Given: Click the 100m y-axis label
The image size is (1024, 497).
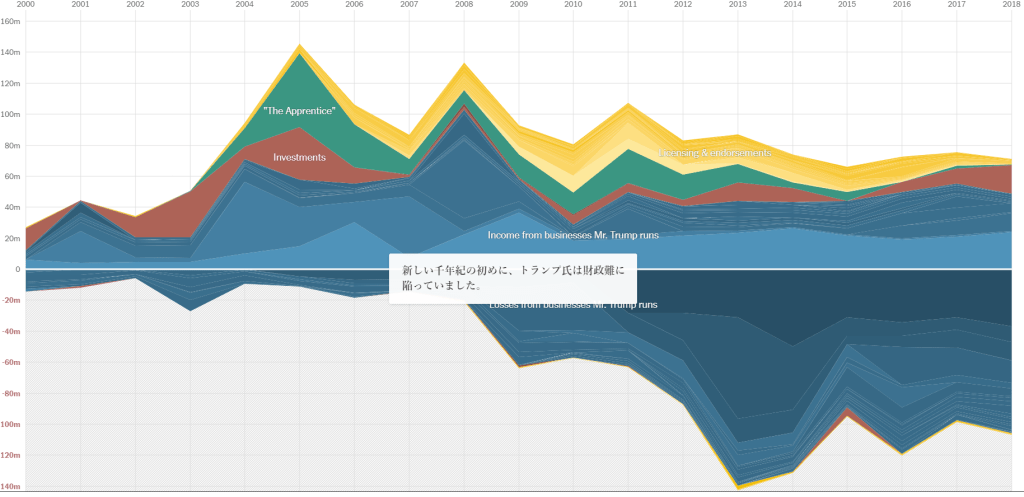Looking at the screenshot, I should coord(10,114).
